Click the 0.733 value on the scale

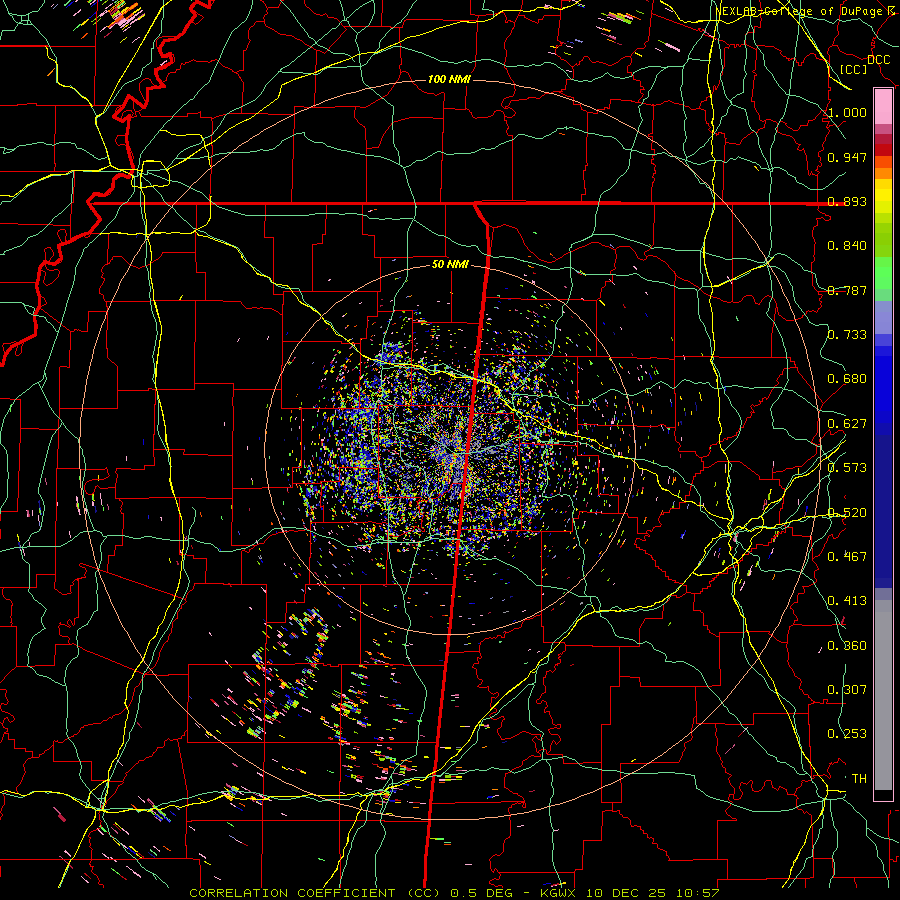pos(847,335)
